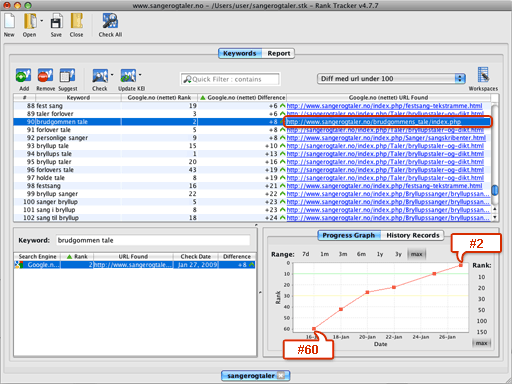
Task: Sort by Google.no (nettet) Difference column header
Action: coord(242,98)
